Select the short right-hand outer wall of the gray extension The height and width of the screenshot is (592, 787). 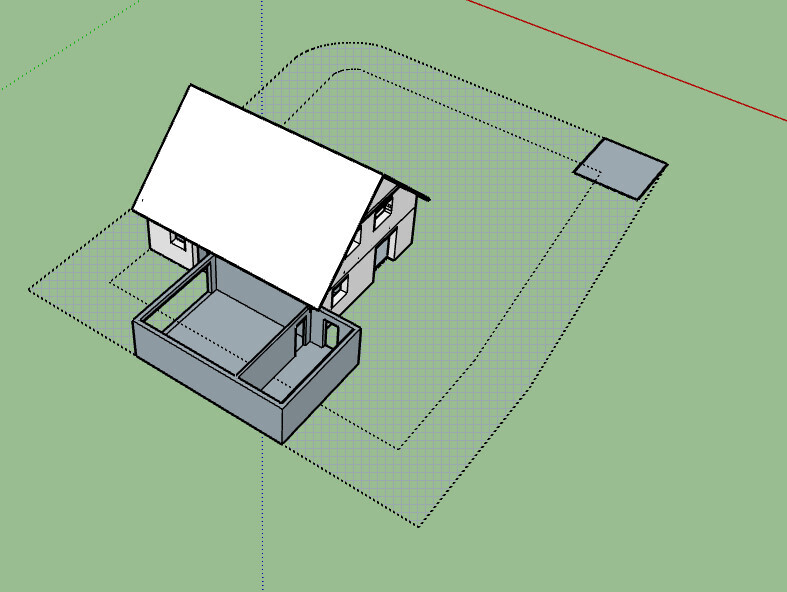point(322,392)
